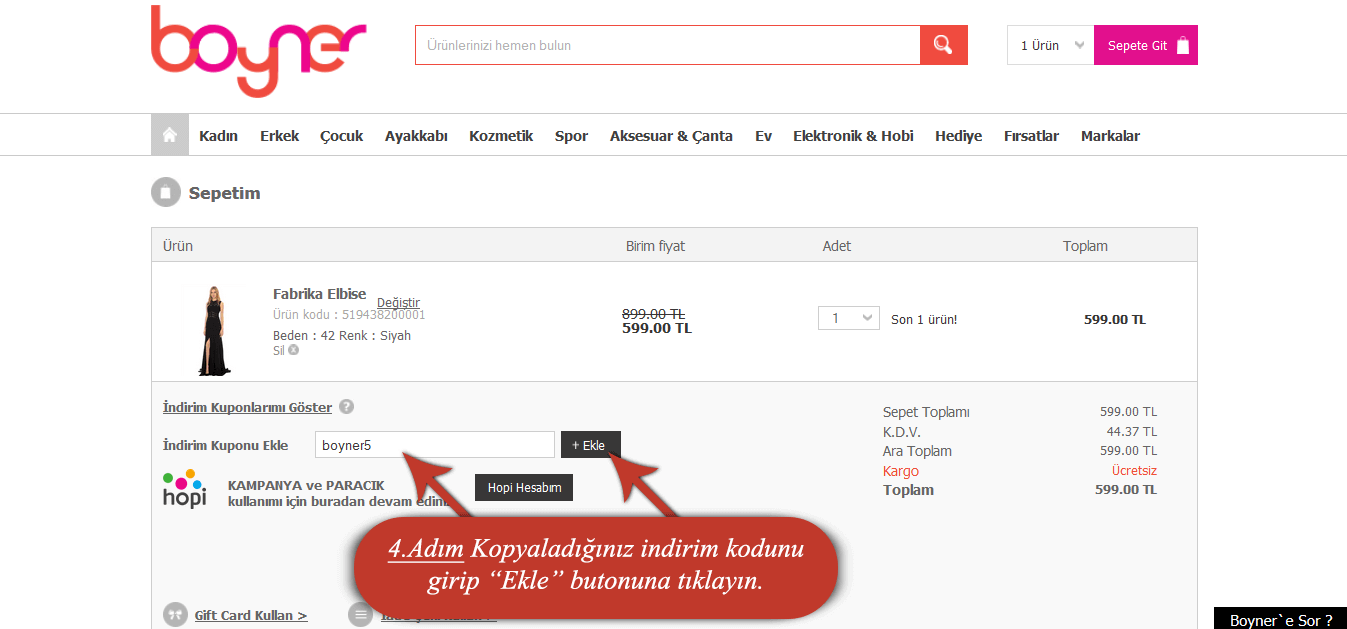Open the Ev menu
Viewport: 1347px width, 629px height.
pos(763,136)
